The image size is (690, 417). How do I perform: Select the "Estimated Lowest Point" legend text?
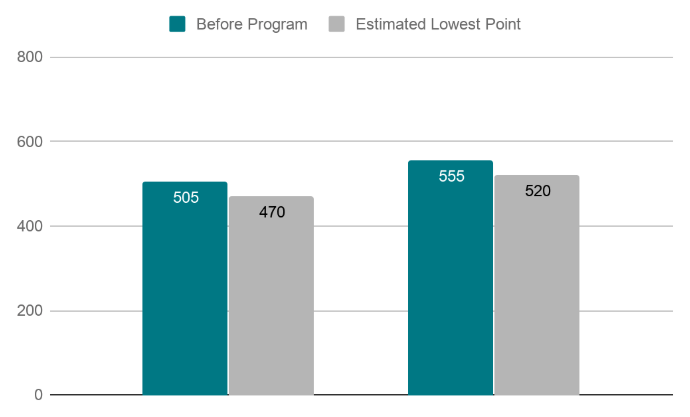[x=438, y=24]
